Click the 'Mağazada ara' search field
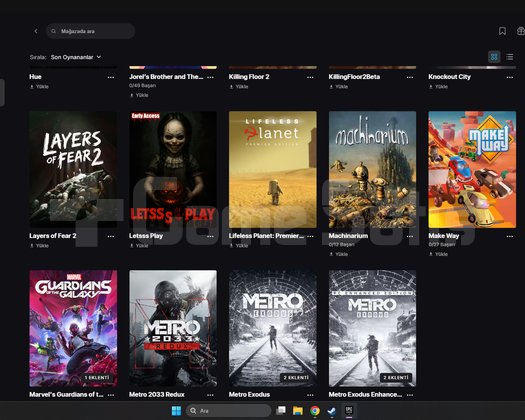525x420 pixels. click(x=90, y=31)
